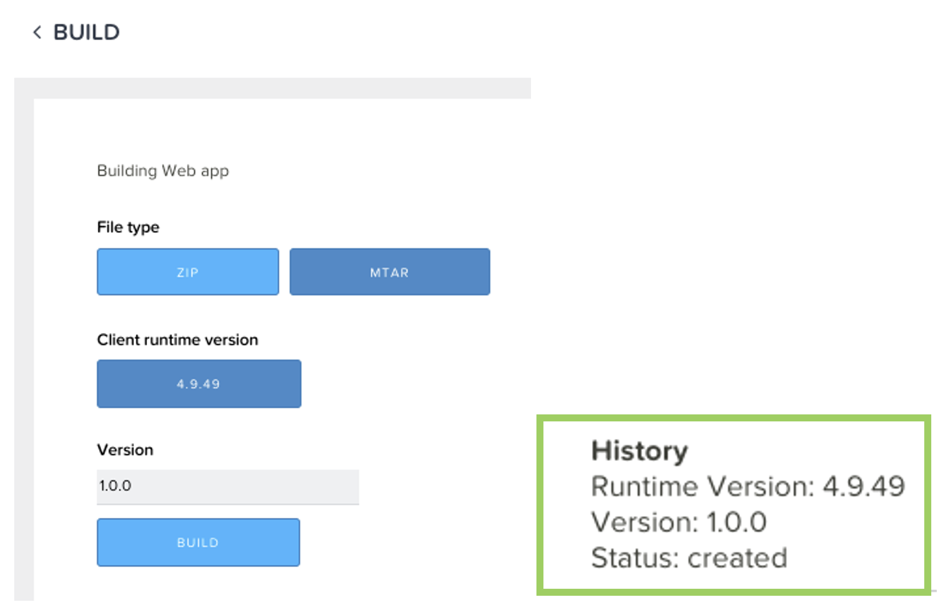Click the Version field label
Viewport: 945px width, 608px height.
tap(125, 450)
